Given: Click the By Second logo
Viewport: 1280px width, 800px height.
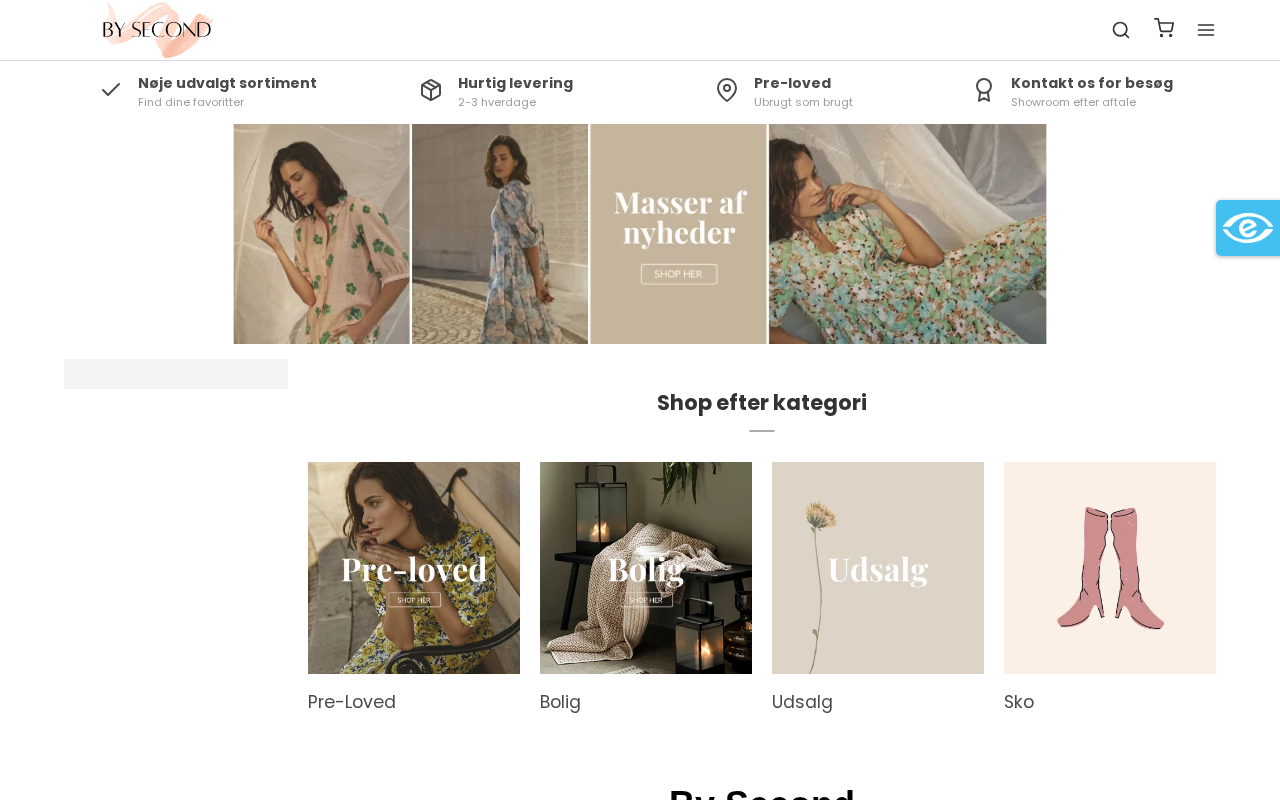Looking at the screenshot, I should click(157, 29).
